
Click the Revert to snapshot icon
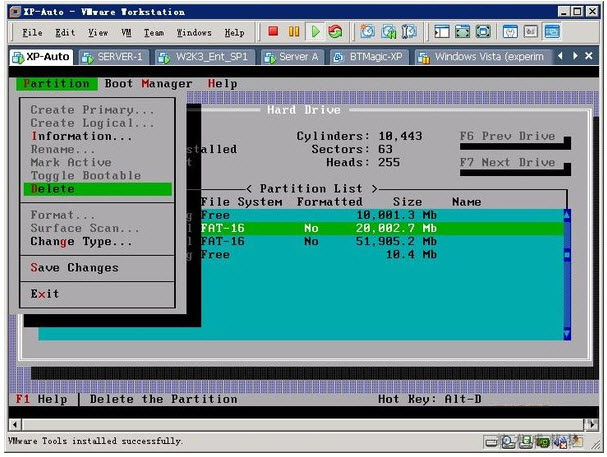387,32
